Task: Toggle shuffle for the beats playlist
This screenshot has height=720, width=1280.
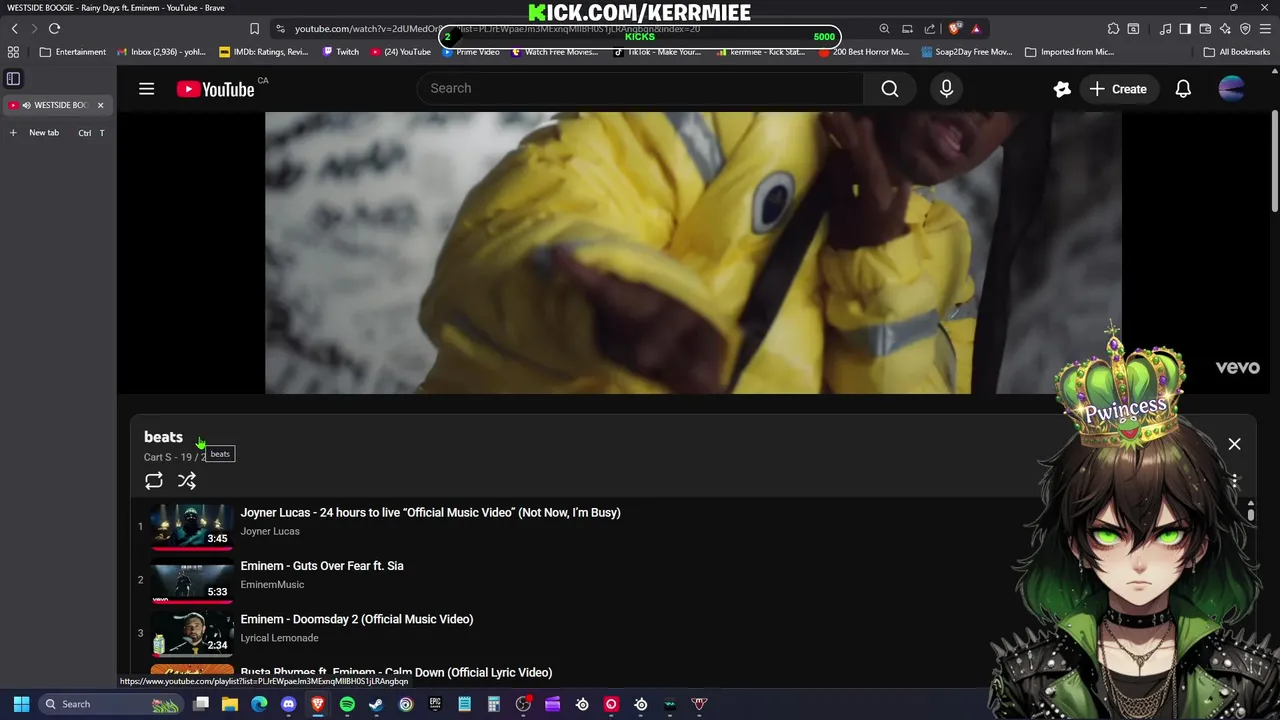Action: 187,481
